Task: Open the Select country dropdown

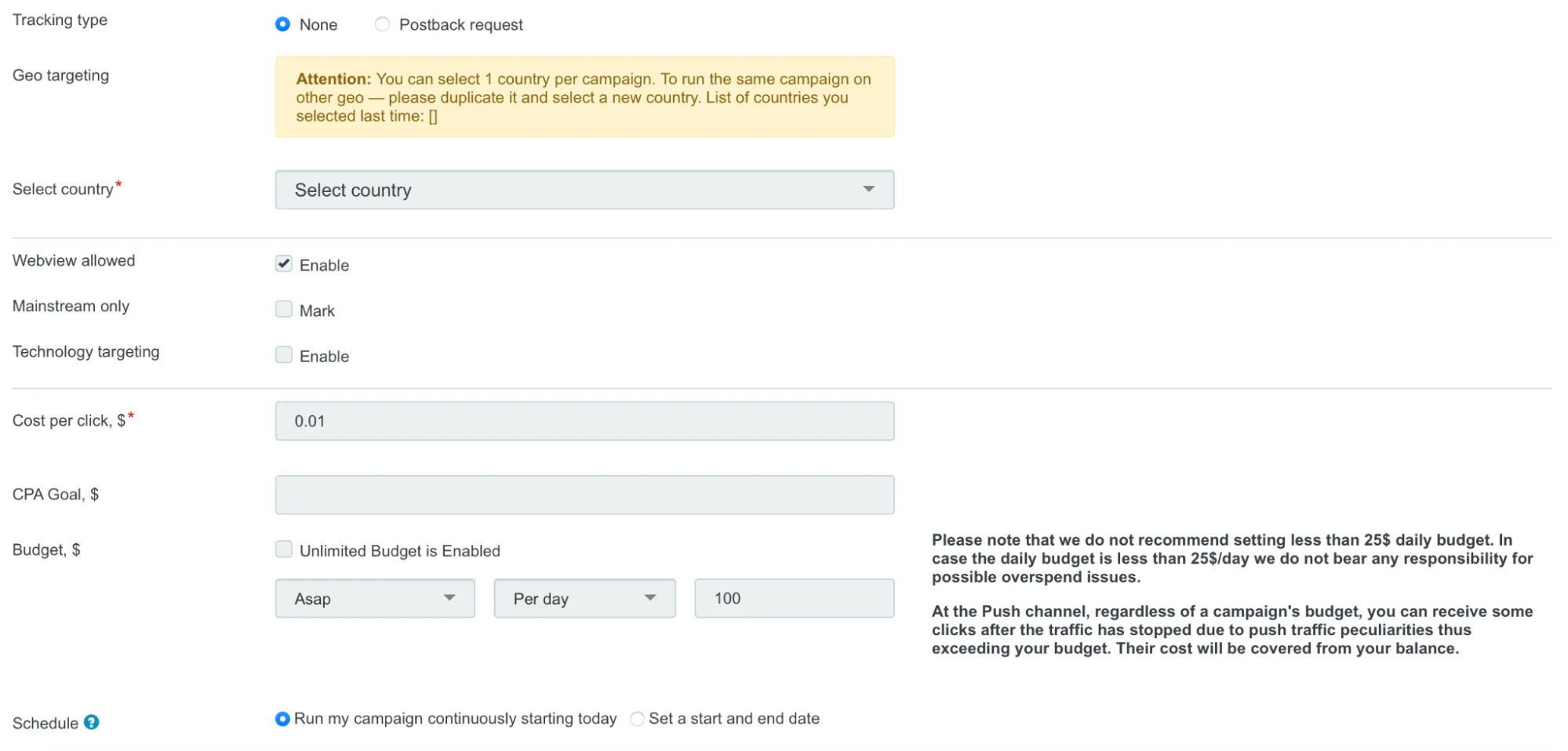Action: point(584,190)
